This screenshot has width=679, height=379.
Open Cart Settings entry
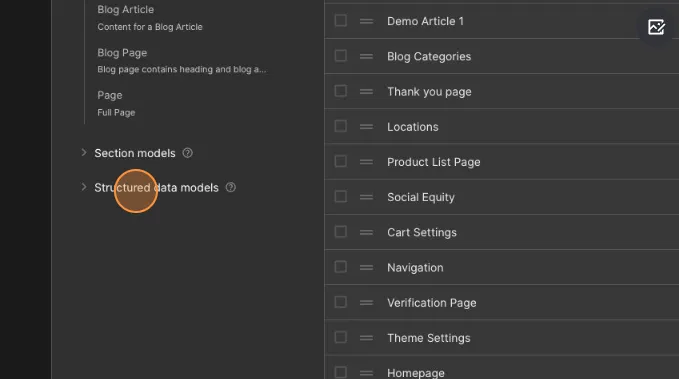(422, 233)
